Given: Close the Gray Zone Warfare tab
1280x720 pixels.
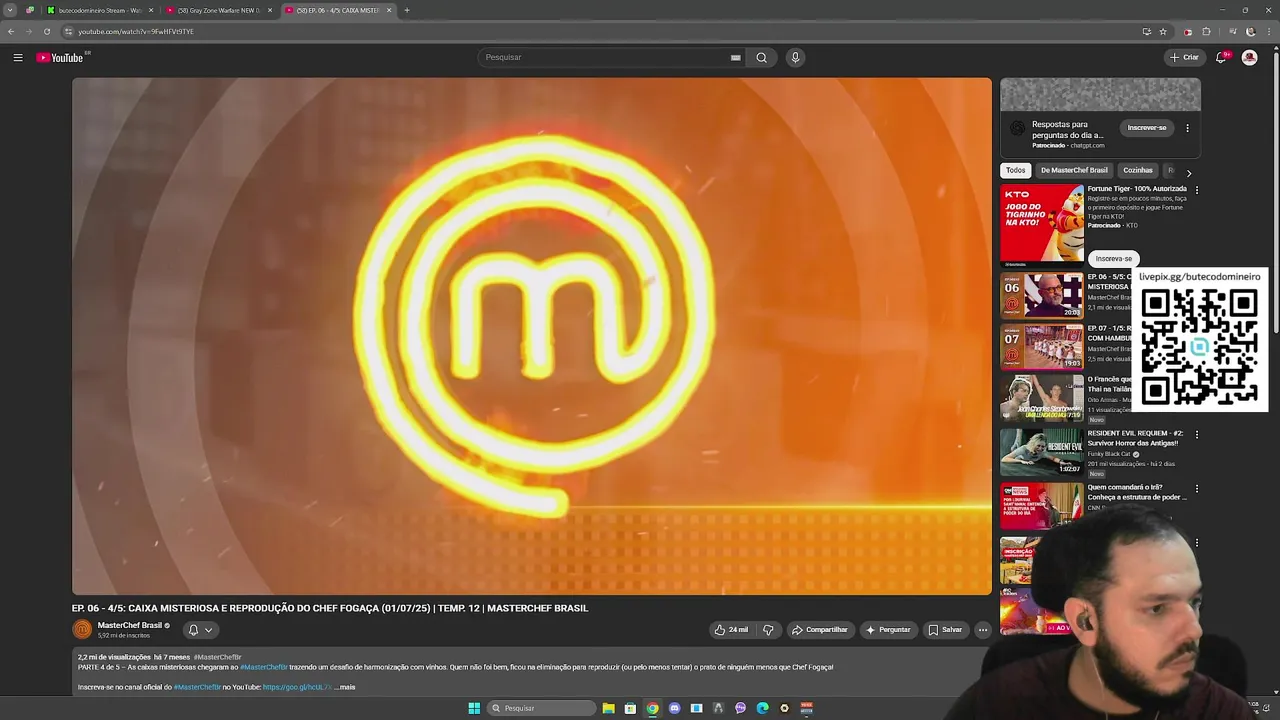Looking at the screenshot, I should click(x=270, y=10).
